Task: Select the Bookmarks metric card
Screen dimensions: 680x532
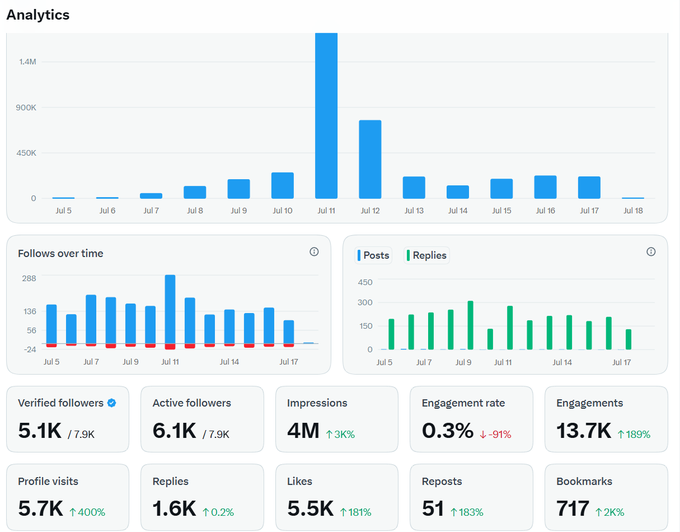Action: coord(606,497)
